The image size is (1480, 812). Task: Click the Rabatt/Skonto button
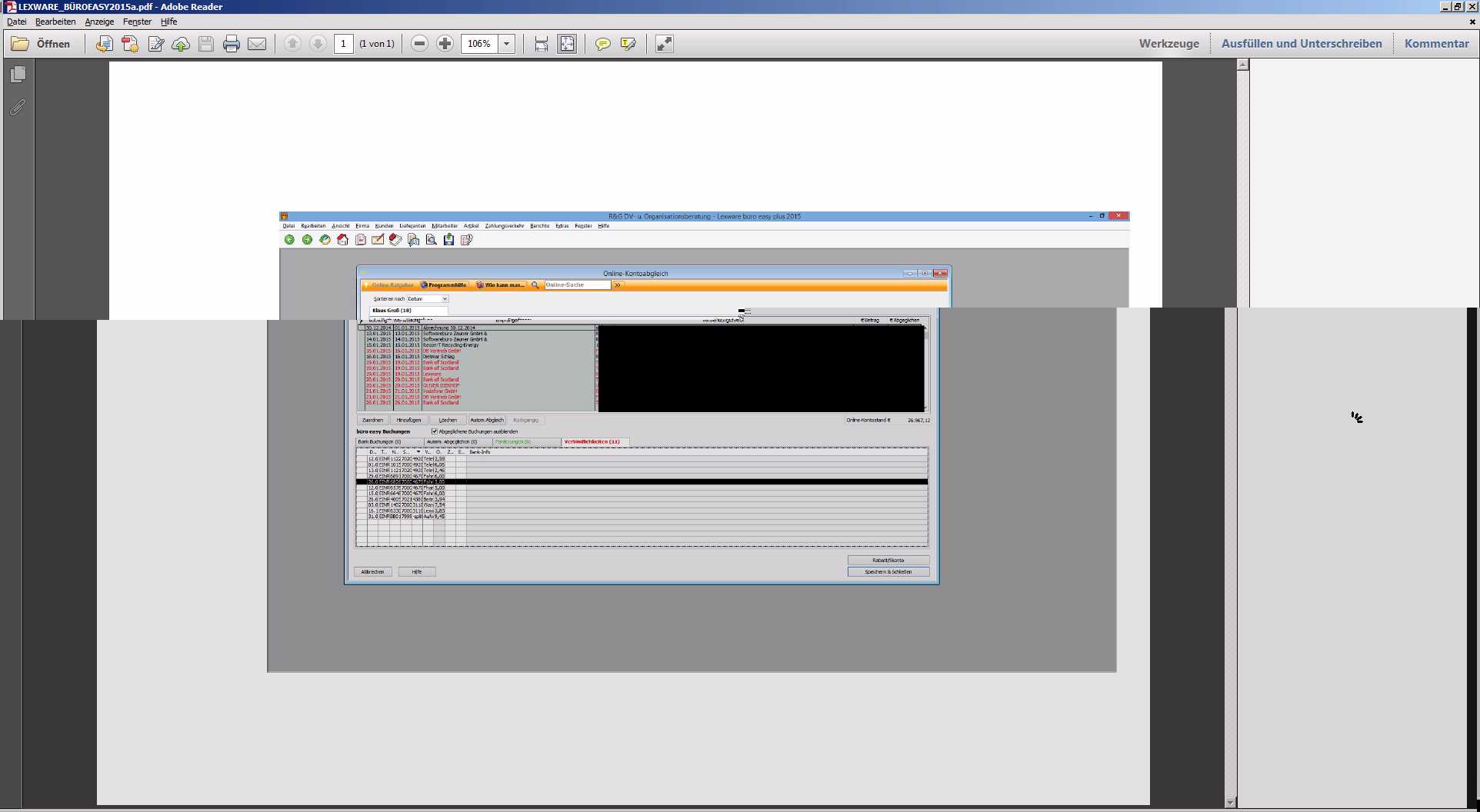(888, 561)
